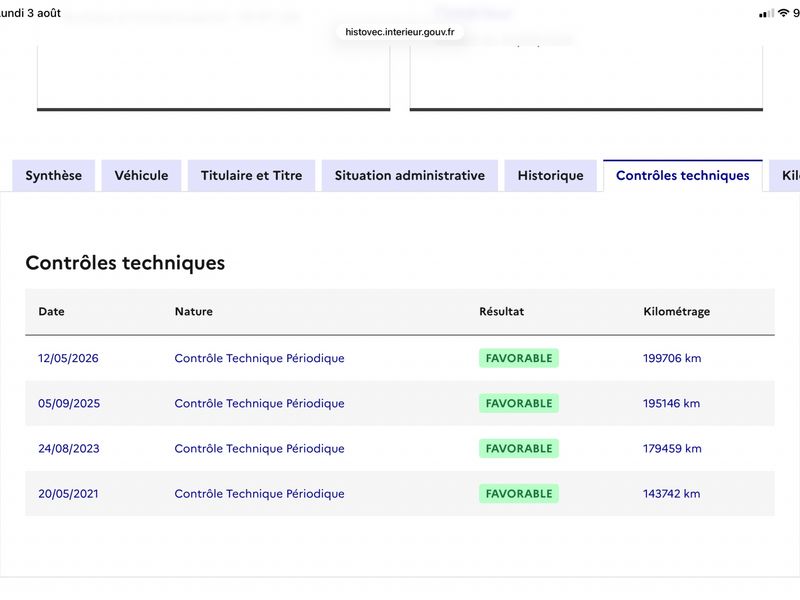This screenshot has width=800, height=600.
Task: Select the date 12/05/2026
Action: point(68,358)
